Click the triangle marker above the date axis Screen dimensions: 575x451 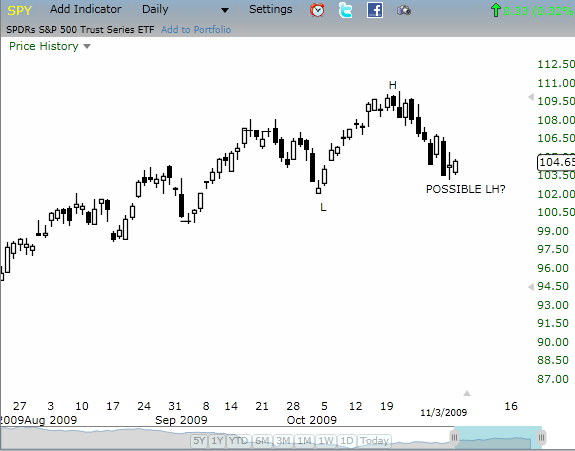467,393
